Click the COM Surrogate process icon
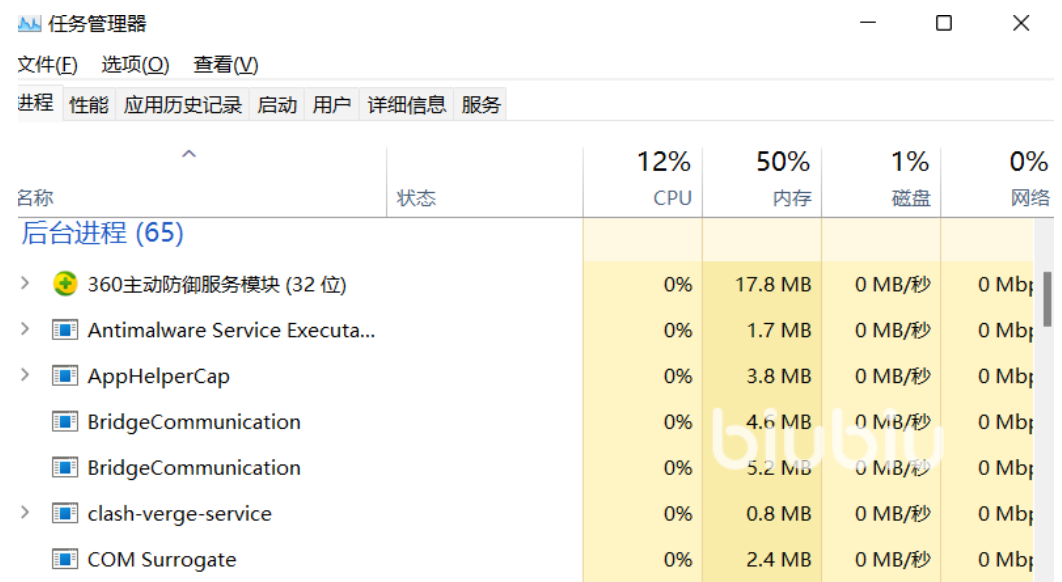The height and width of the screenshot is (582, 1062). 65,560
